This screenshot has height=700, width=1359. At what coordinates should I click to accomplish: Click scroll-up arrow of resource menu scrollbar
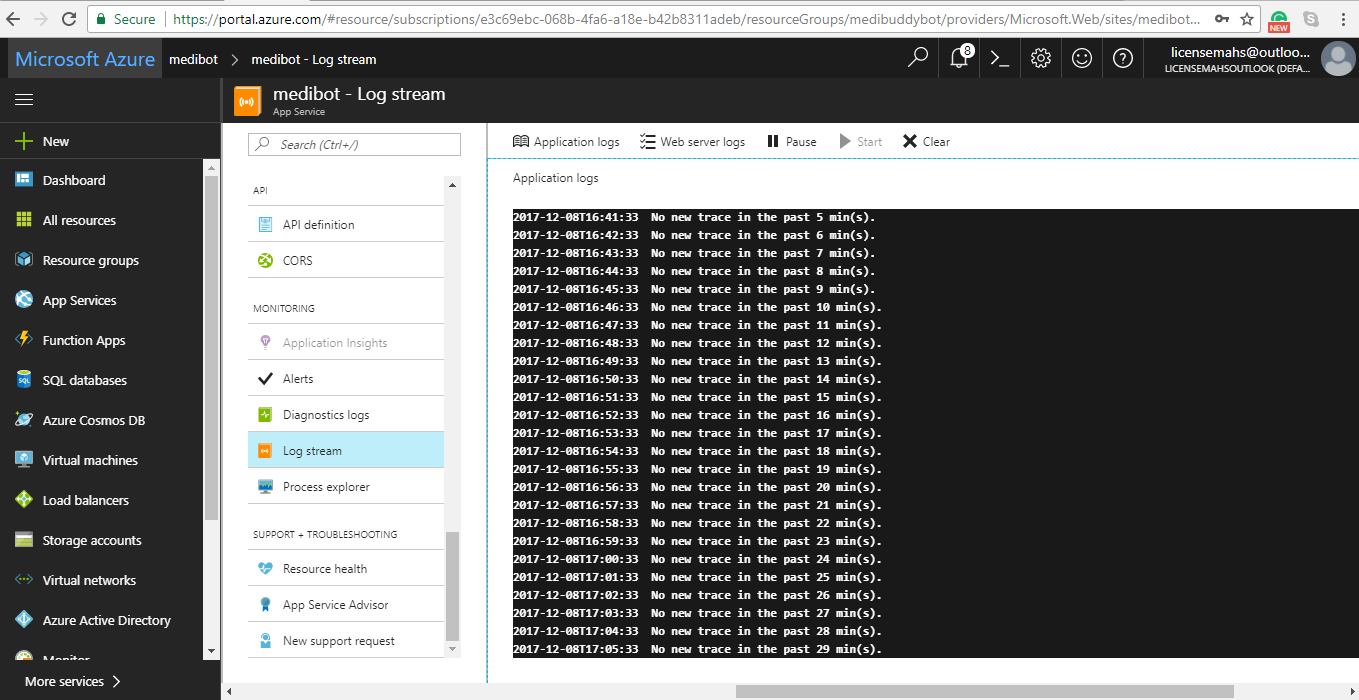pos(453,185)
